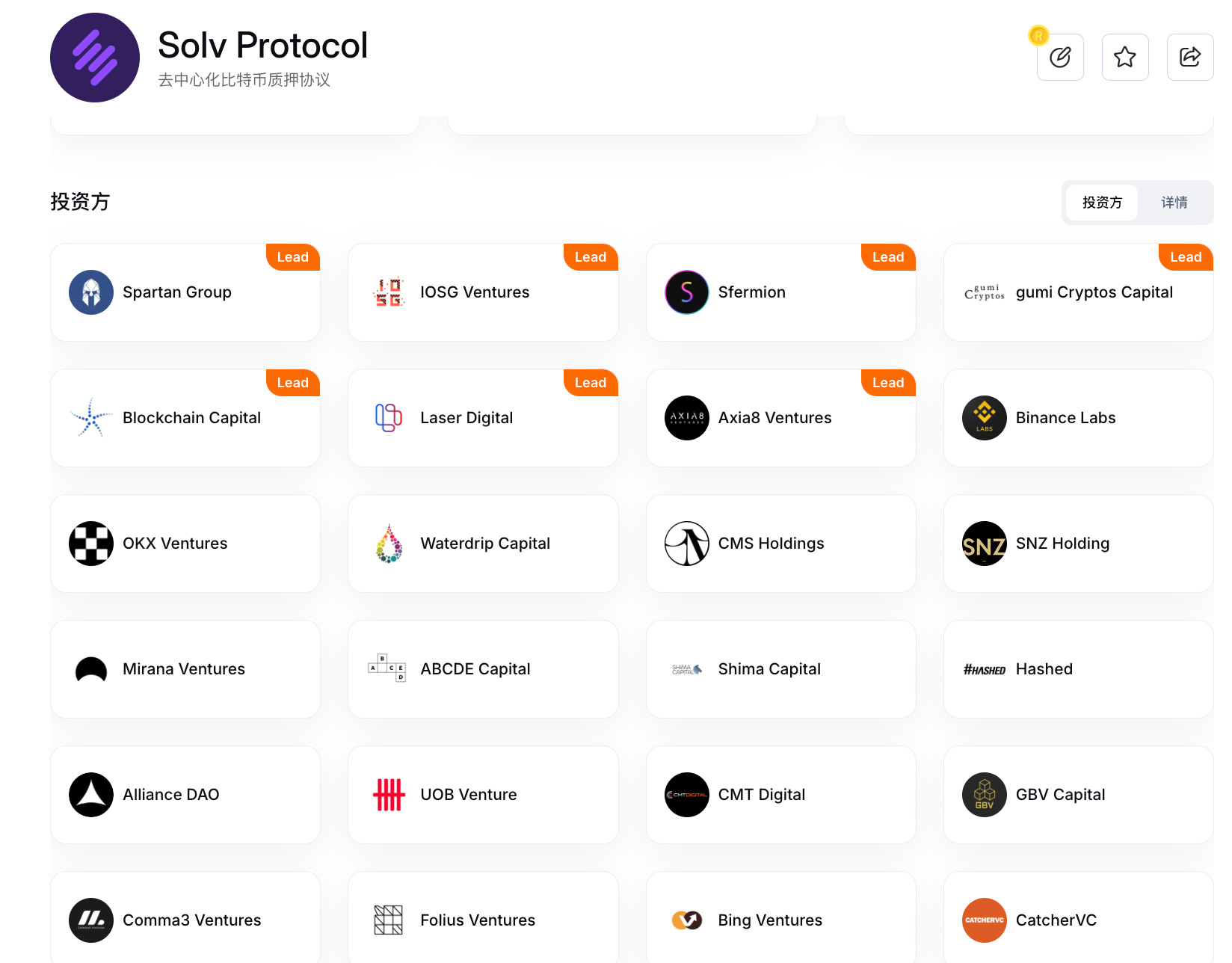
Task: Click the SNZ Holding logo
Action: click(985, 544)
